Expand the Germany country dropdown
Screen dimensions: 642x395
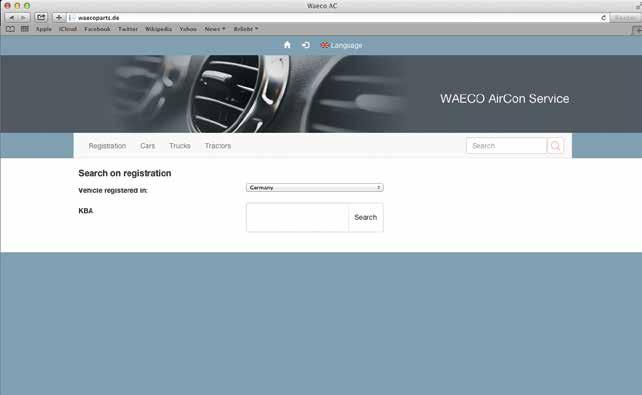point(314,187)
